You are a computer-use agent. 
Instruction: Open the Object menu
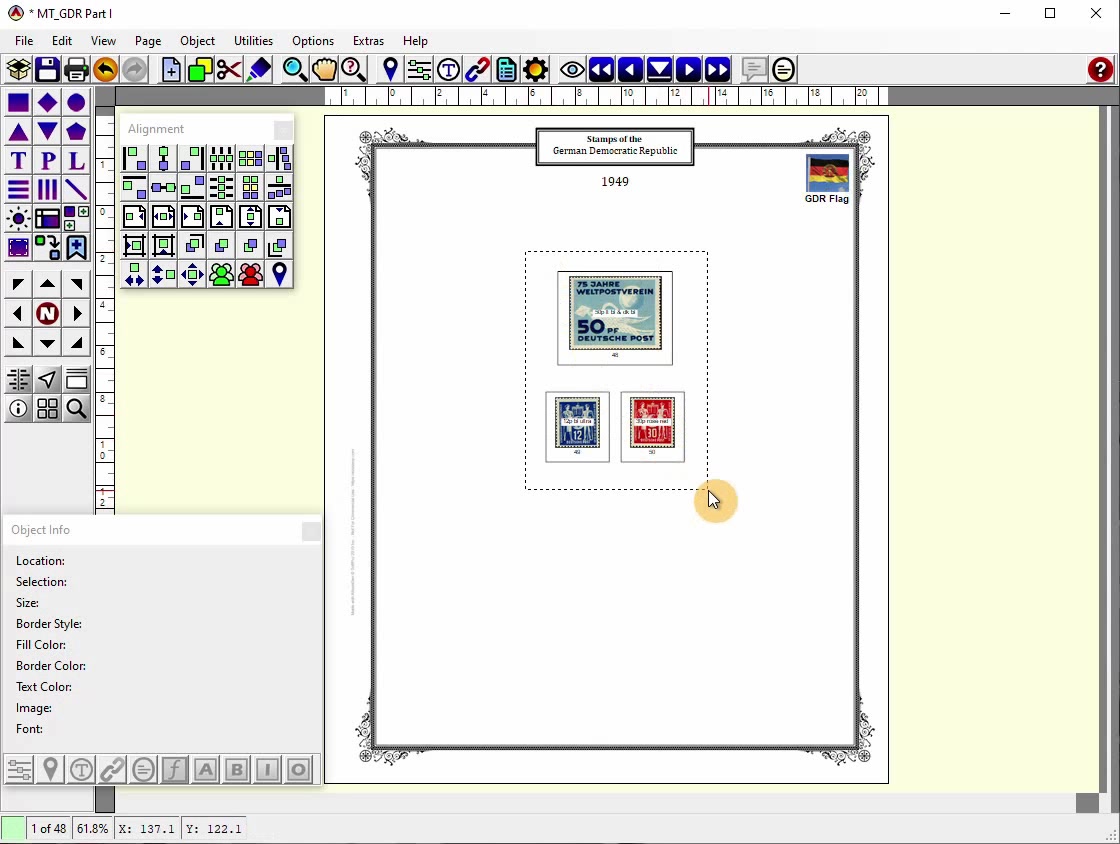(197, 41)
